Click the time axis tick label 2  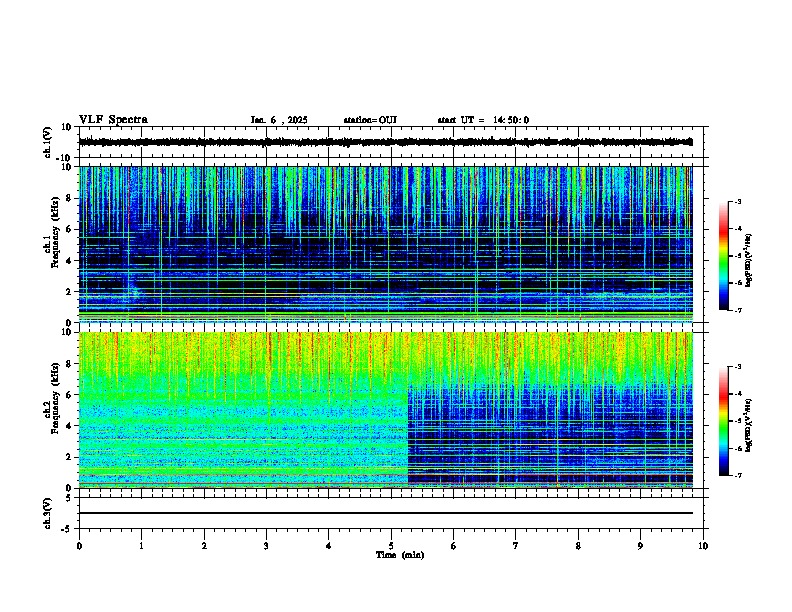[204, 546]
